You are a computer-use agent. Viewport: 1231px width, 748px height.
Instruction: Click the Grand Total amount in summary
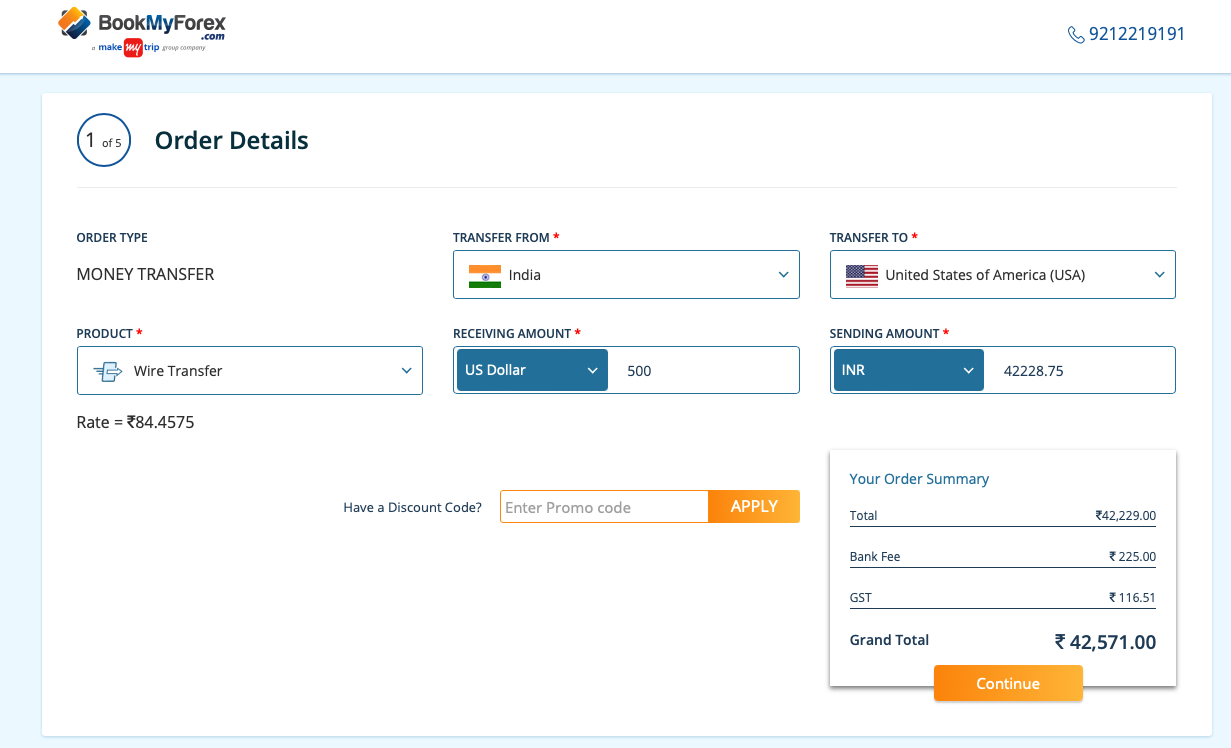click(1105, 642)
